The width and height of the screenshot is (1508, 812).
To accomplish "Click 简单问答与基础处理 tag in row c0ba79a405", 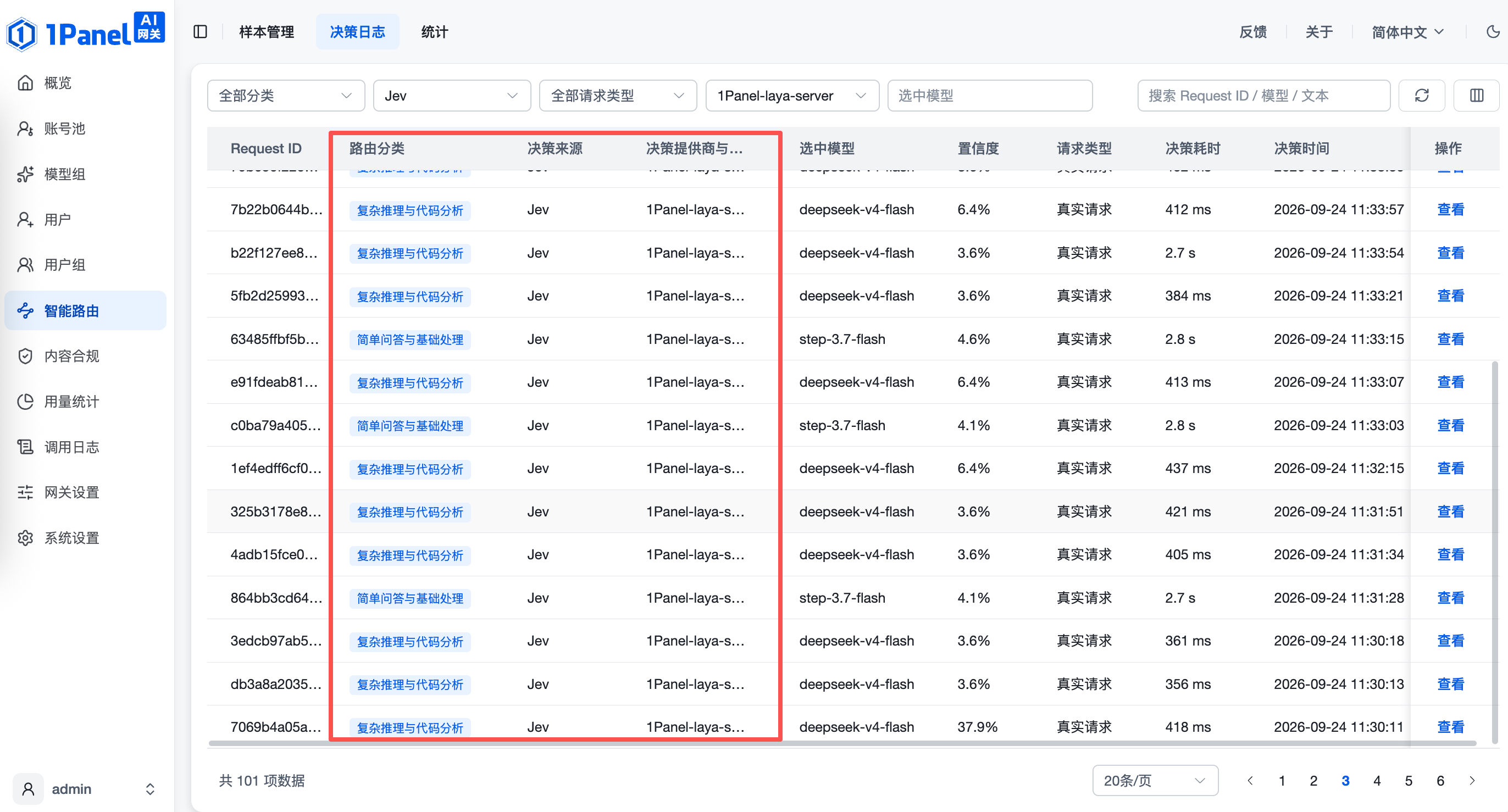I will coord(410,425).
